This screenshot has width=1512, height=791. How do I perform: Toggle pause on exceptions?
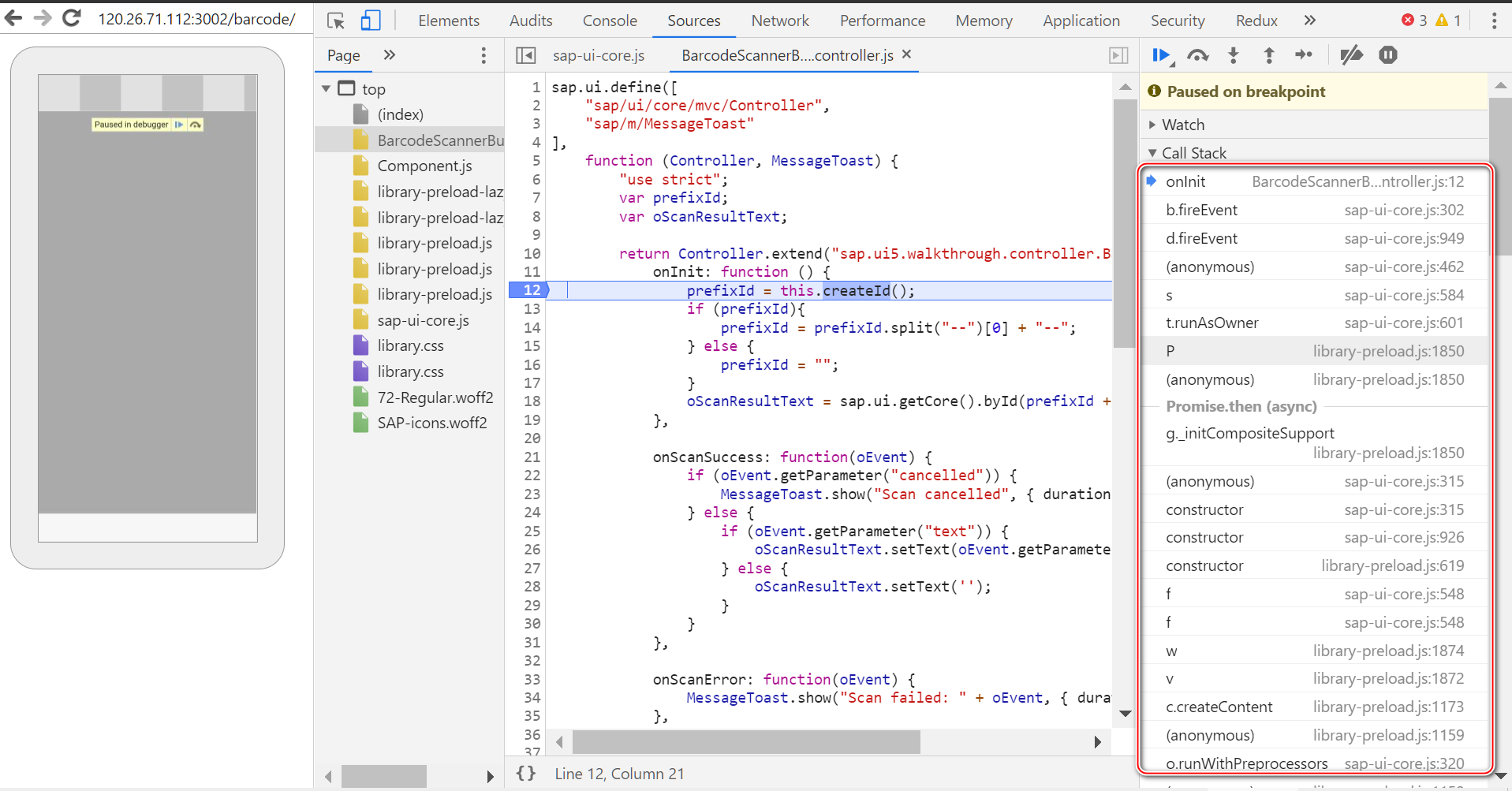(x=1388, y=55)
